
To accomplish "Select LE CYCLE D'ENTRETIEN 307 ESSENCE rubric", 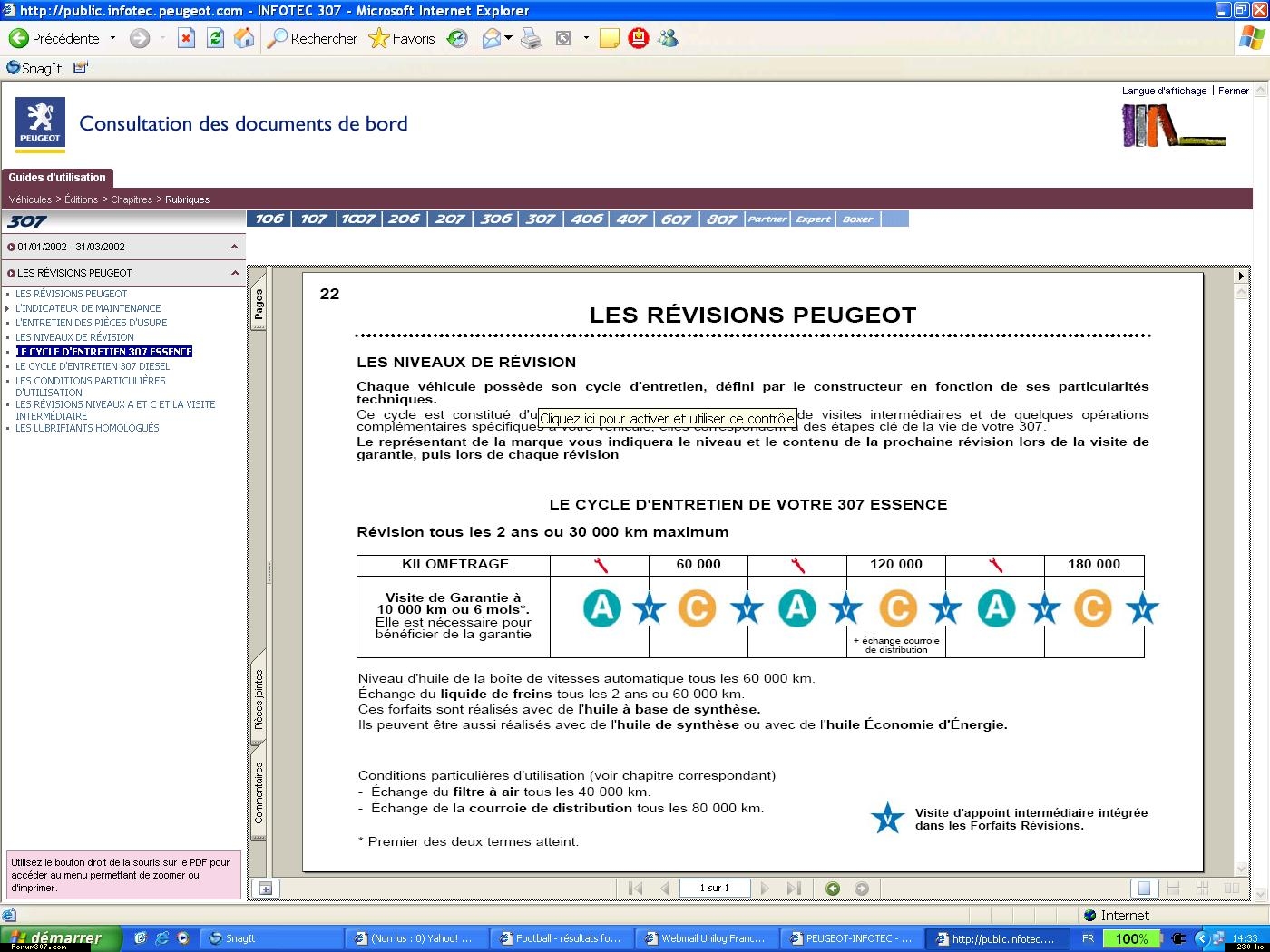I will click(x=104, y=352).
